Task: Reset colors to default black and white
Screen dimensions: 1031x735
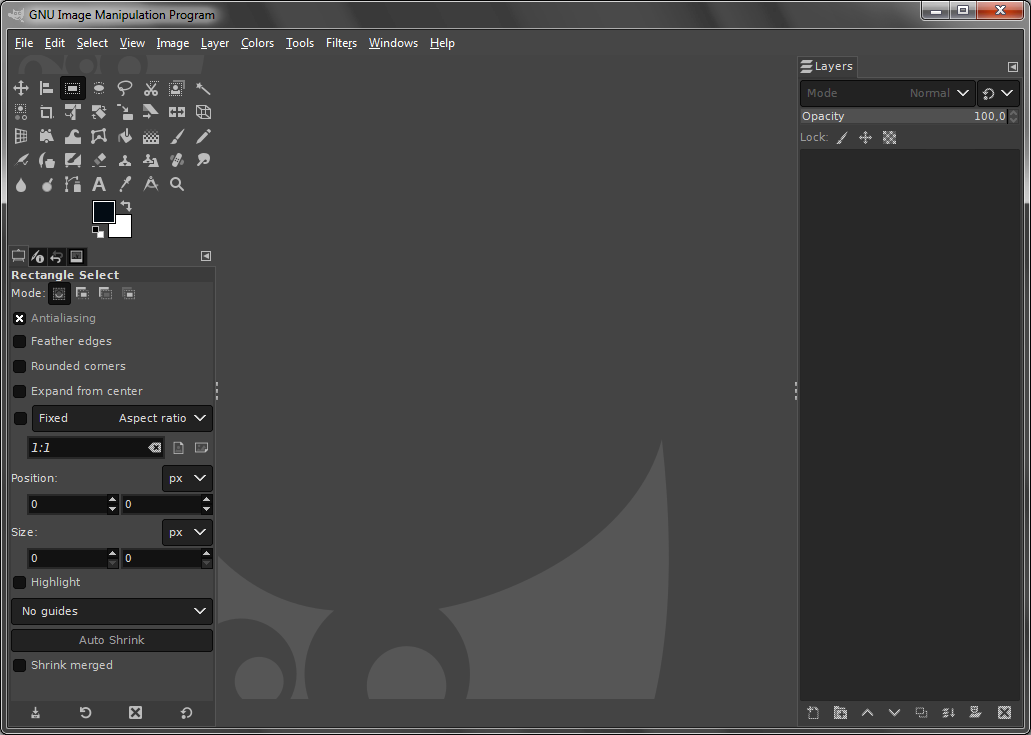Action: [x=97, y=231]
